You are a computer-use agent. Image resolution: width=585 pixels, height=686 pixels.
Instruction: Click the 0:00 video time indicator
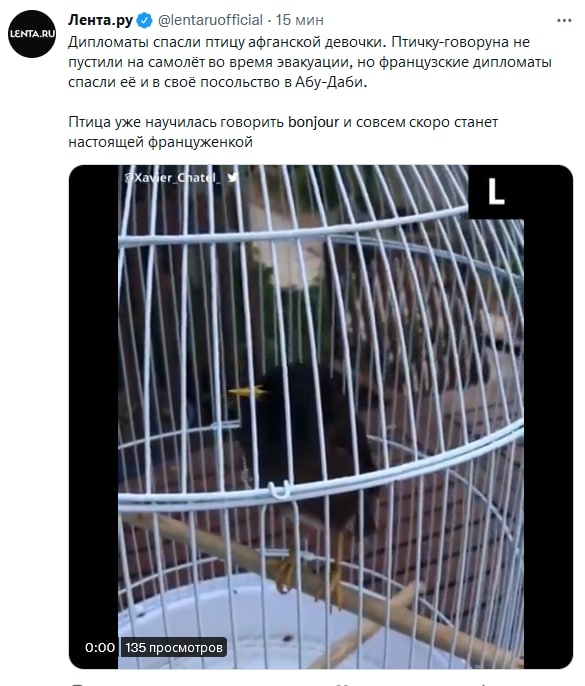(100, 647)
